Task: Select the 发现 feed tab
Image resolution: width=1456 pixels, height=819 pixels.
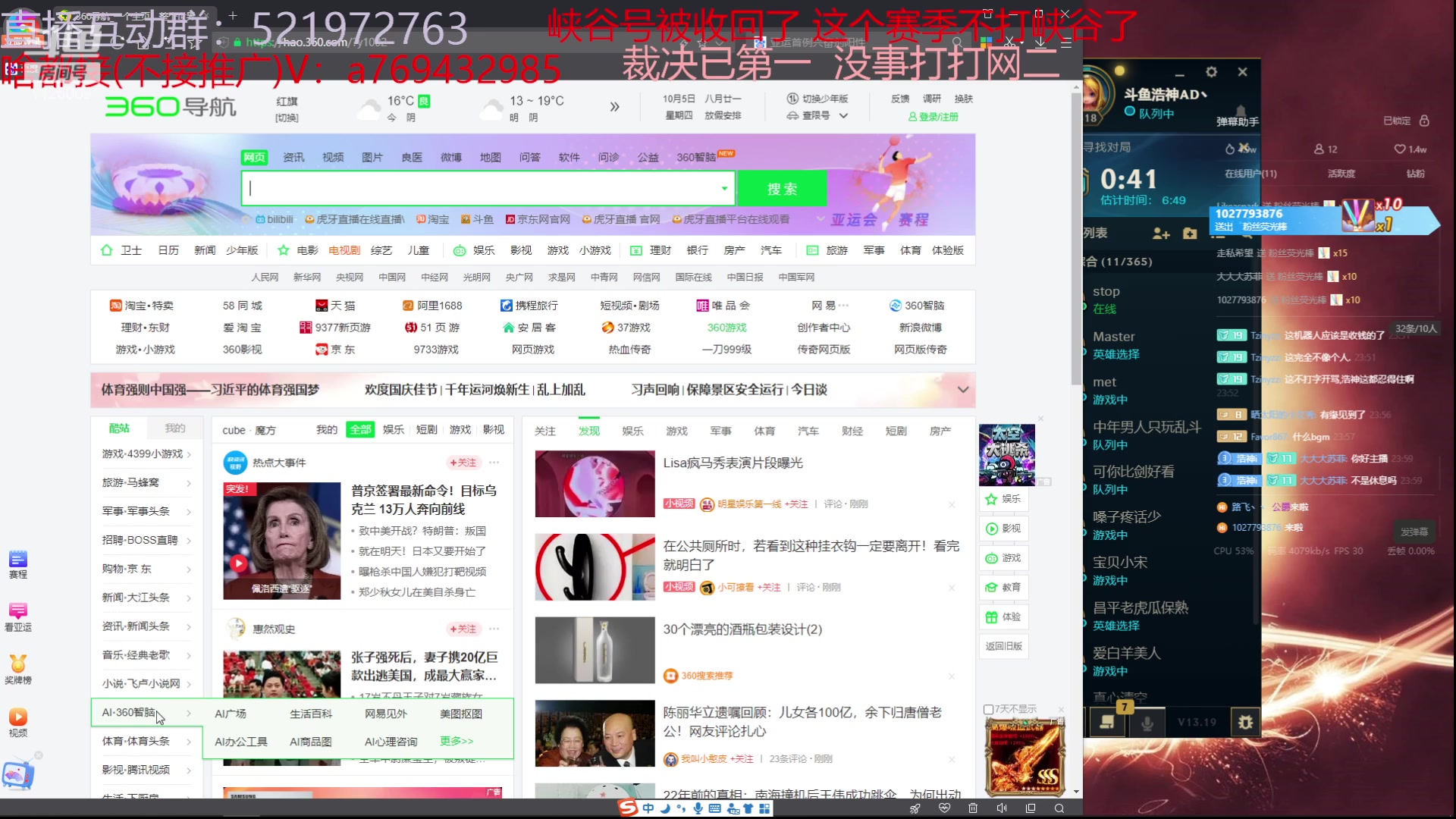Action: tap(589, 431)
